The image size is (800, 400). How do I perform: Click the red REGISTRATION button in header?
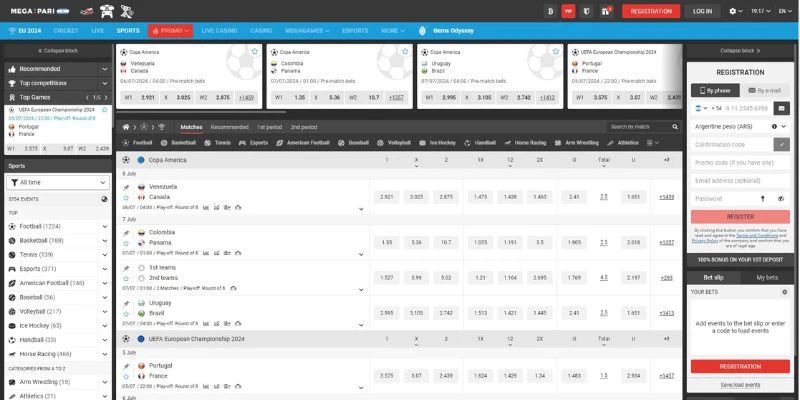point(651,11)
